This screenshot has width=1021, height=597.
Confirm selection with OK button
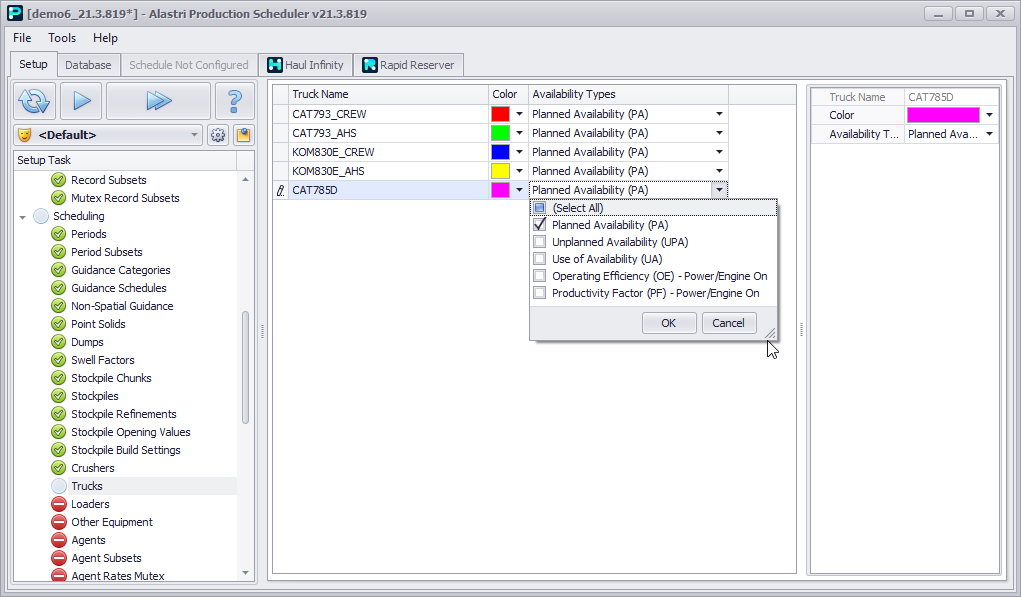click(669, 323)
